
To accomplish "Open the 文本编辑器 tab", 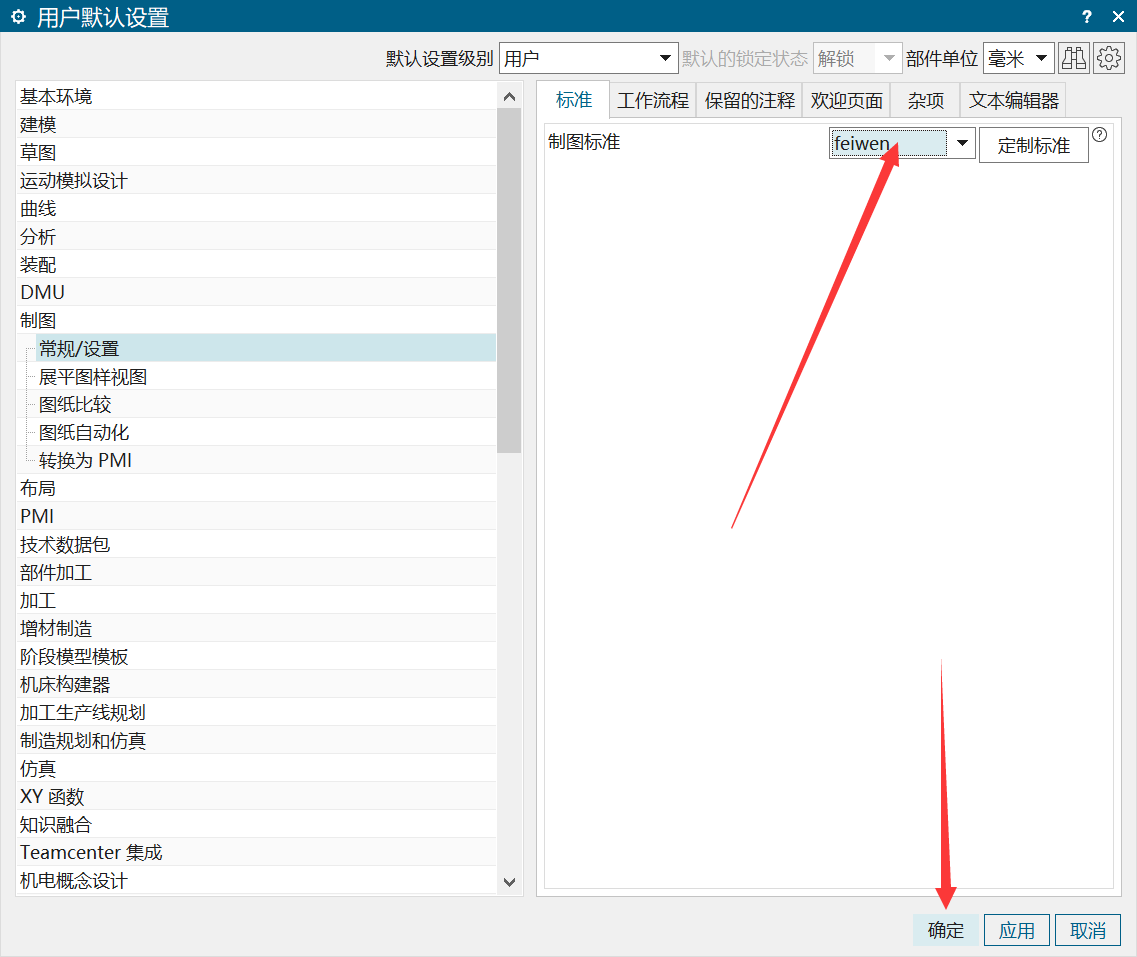I will [x=1014, y=101].
